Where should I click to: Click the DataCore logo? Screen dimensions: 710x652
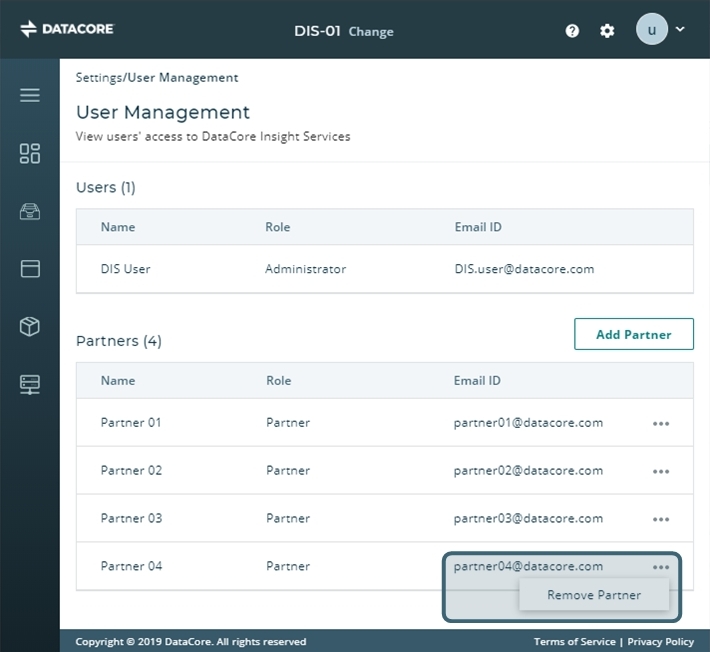coord(67,29)
